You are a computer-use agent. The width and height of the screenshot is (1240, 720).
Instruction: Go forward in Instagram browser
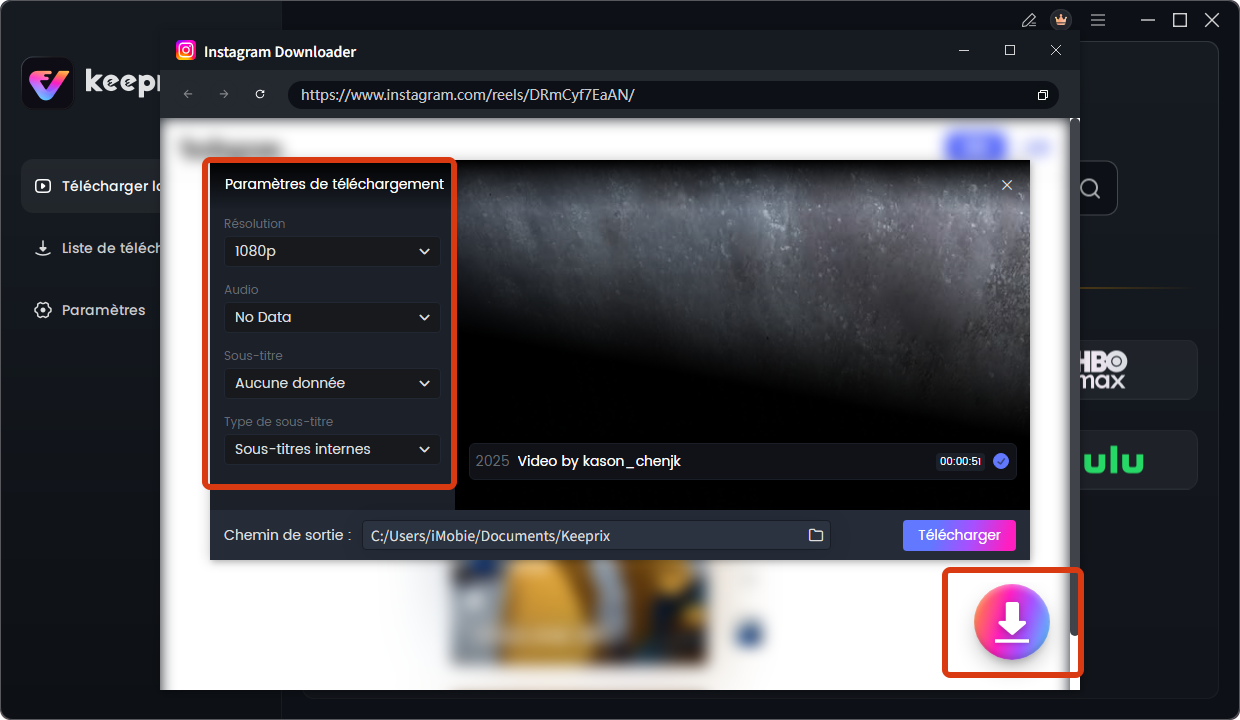point(224,94)
